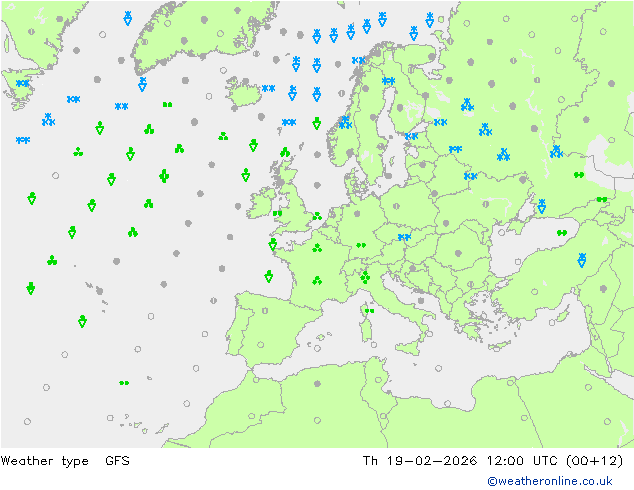Click the 'Th 19-02-2026' date text
Viewport: 634px width, 490px height.
click(420, 461)
